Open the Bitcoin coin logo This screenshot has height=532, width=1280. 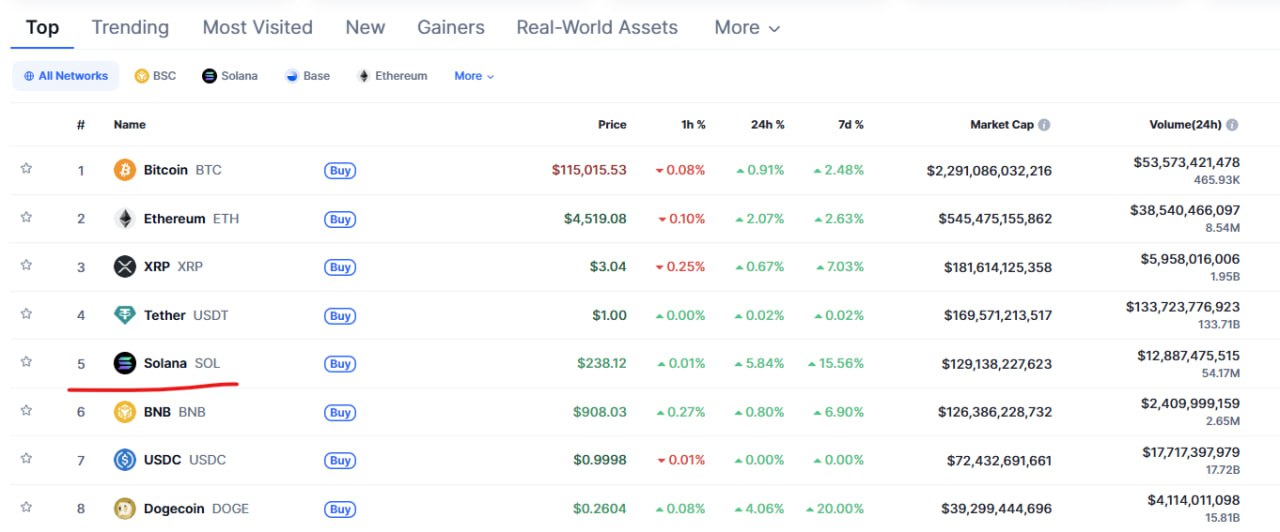click(x=125, y=170)
